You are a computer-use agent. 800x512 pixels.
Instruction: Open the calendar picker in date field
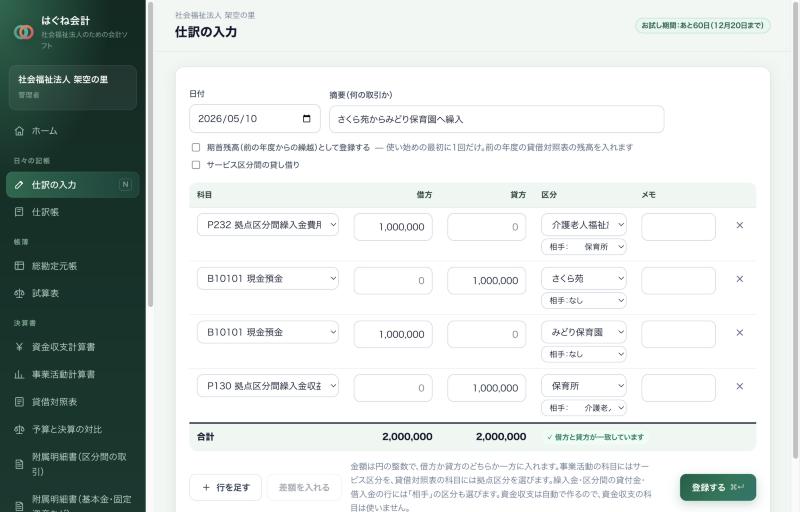[306, 119]
